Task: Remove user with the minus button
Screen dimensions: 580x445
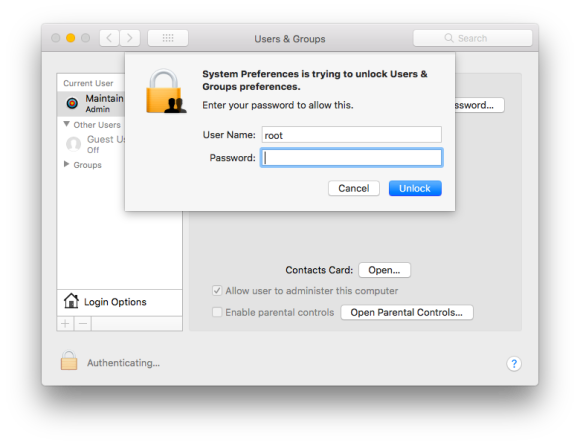Action: click(83, 324)
